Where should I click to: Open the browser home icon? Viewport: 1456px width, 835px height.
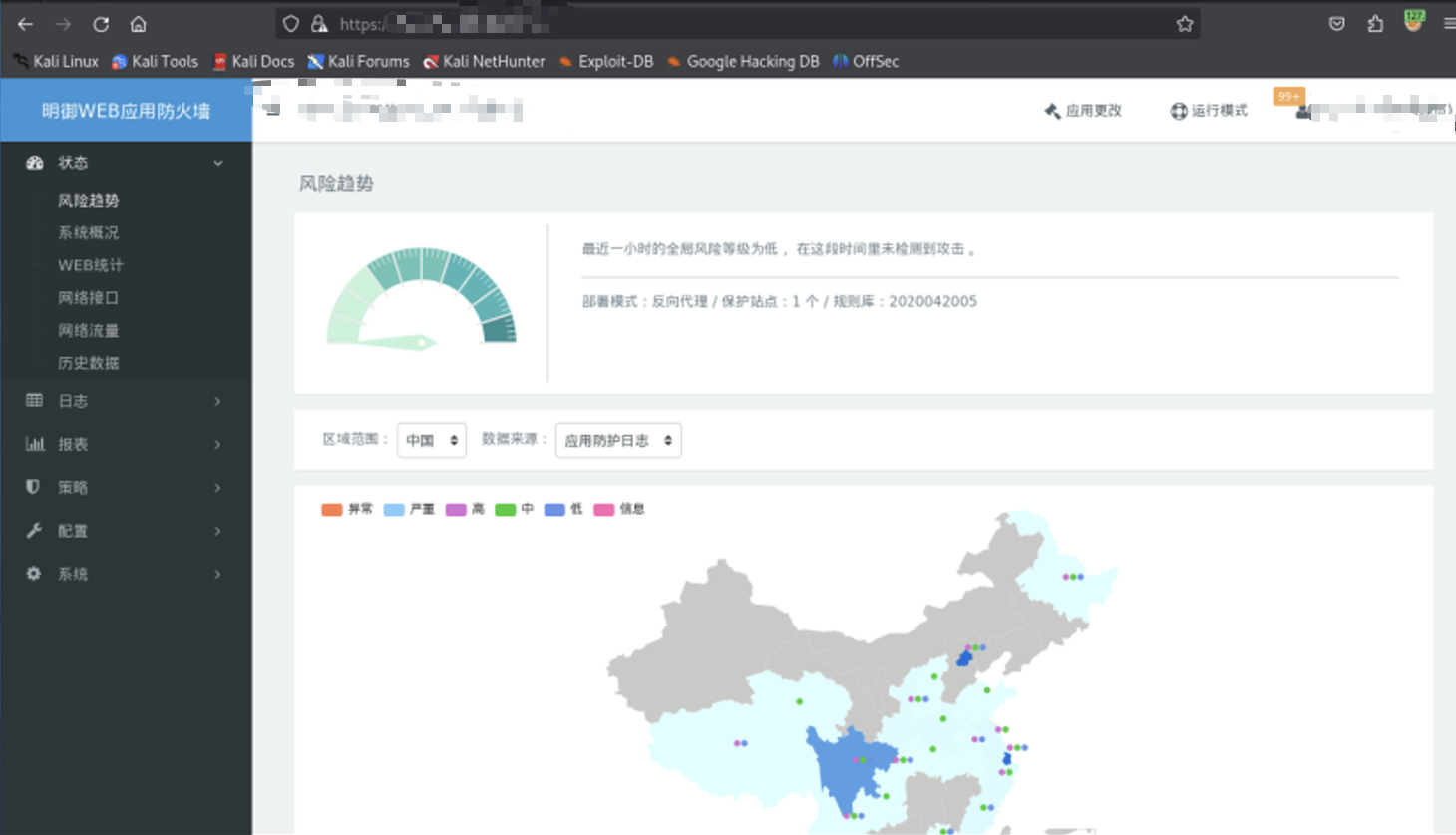coord(139,24)
